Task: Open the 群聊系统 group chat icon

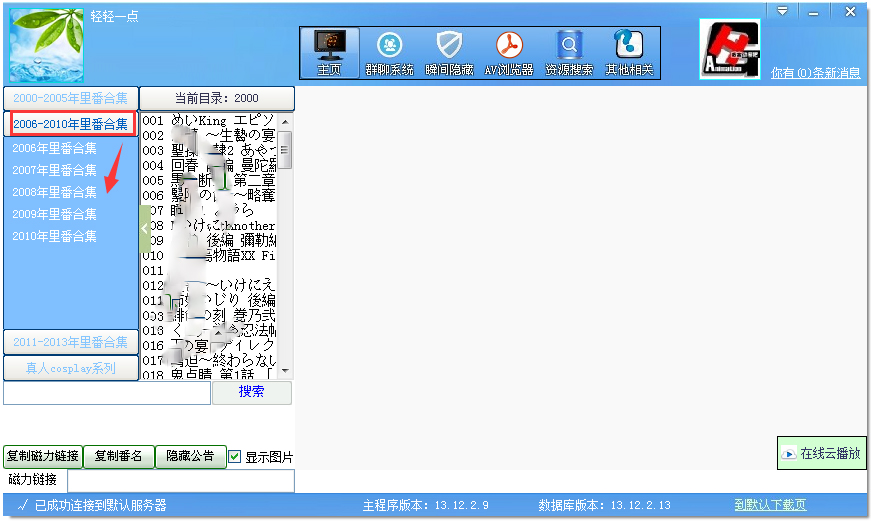Action: [x=389, y=53]
